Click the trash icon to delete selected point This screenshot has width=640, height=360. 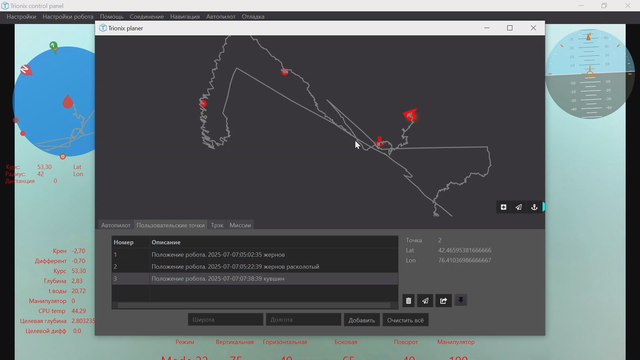(x=408, y=301)
